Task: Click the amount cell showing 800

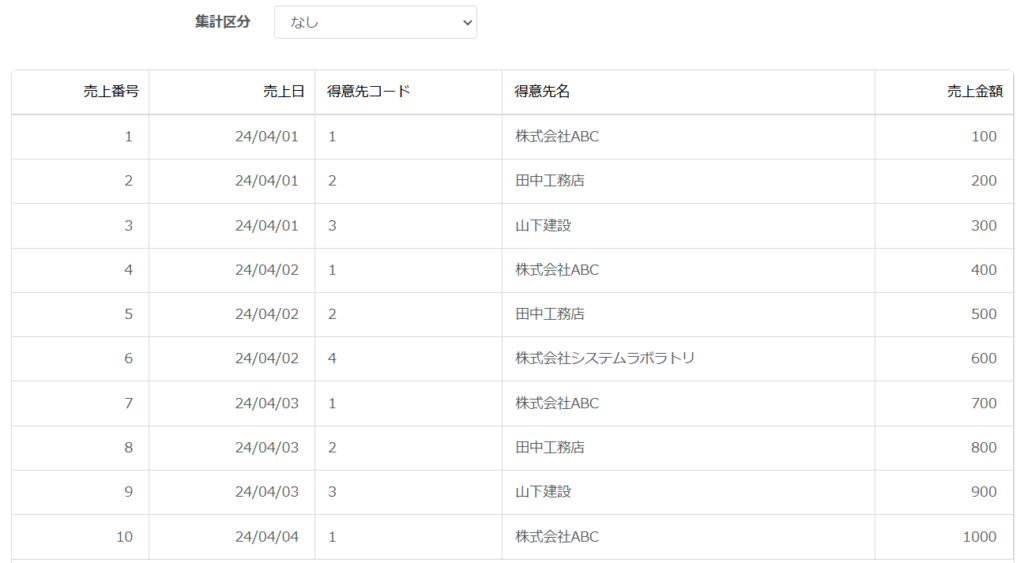Action: [x=944, y=447]
